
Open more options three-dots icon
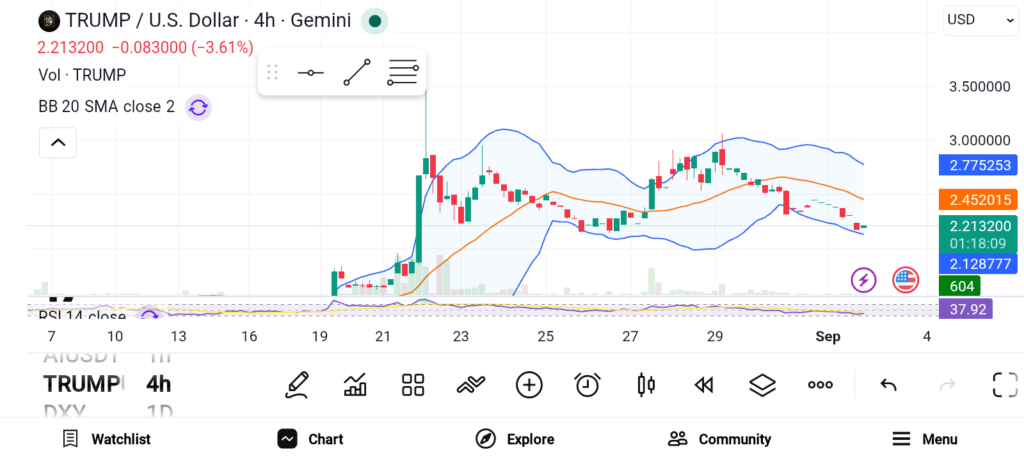(x=820, y=385)
